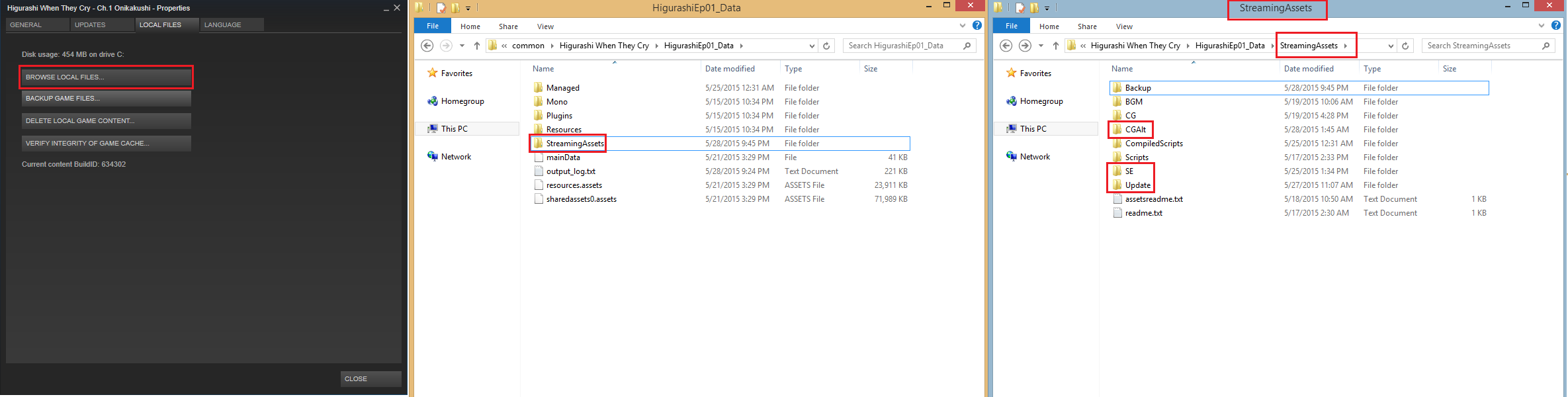
Task: Click Verify Integrity of Game Cache button
Action: click(106, 144)
